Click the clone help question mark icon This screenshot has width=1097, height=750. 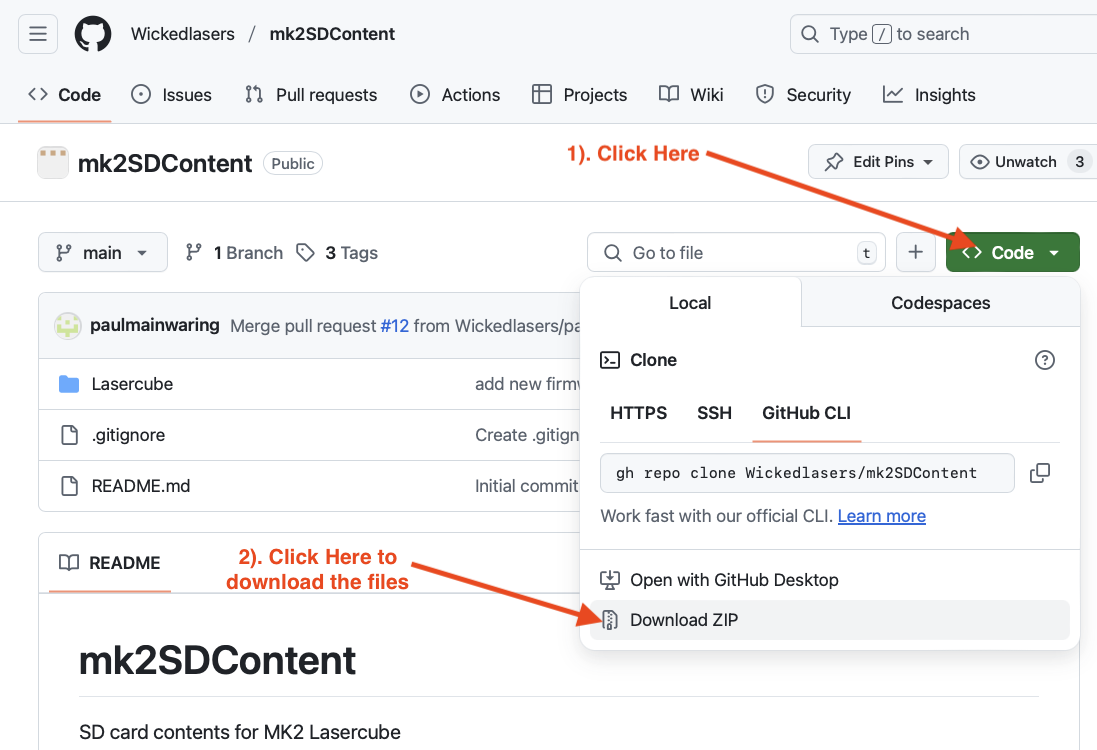point(1045,360)
